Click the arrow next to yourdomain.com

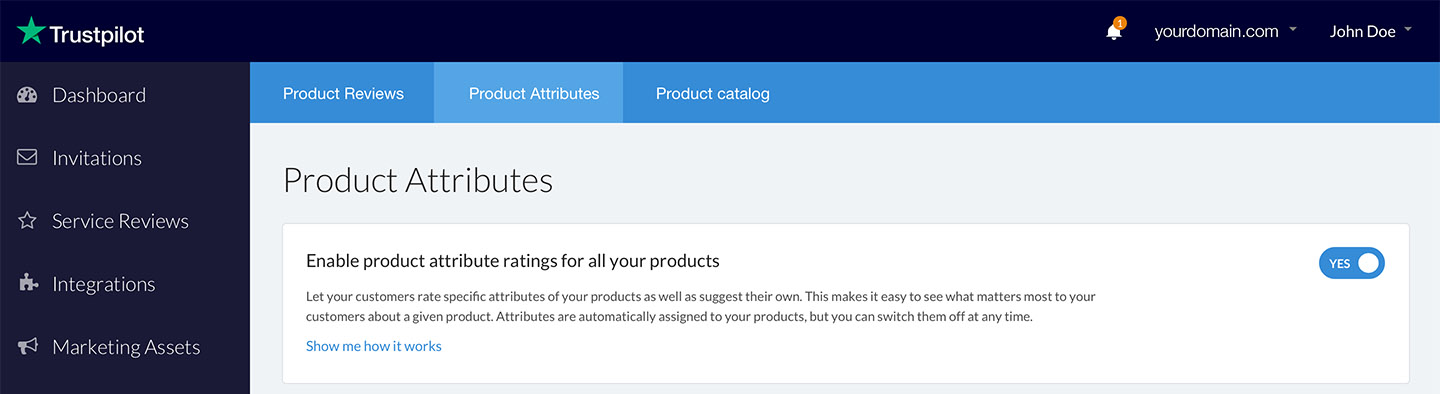pos(1292,30)
